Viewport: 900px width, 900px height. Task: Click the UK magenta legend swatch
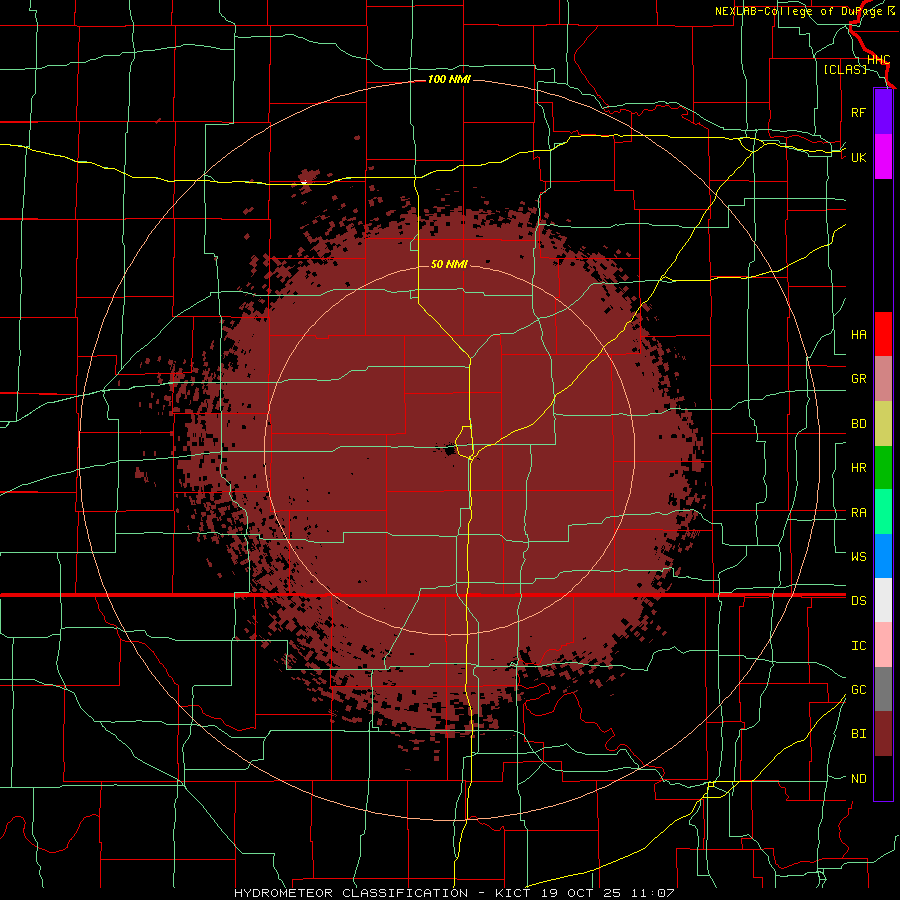(883, 157)
